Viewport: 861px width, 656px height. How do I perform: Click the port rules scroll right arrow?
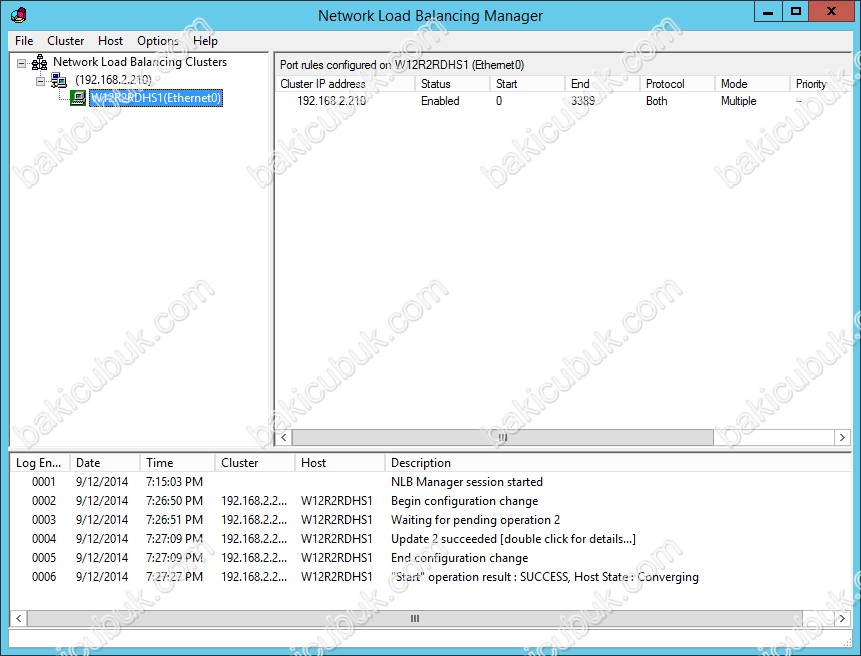[x=842, y=438]
